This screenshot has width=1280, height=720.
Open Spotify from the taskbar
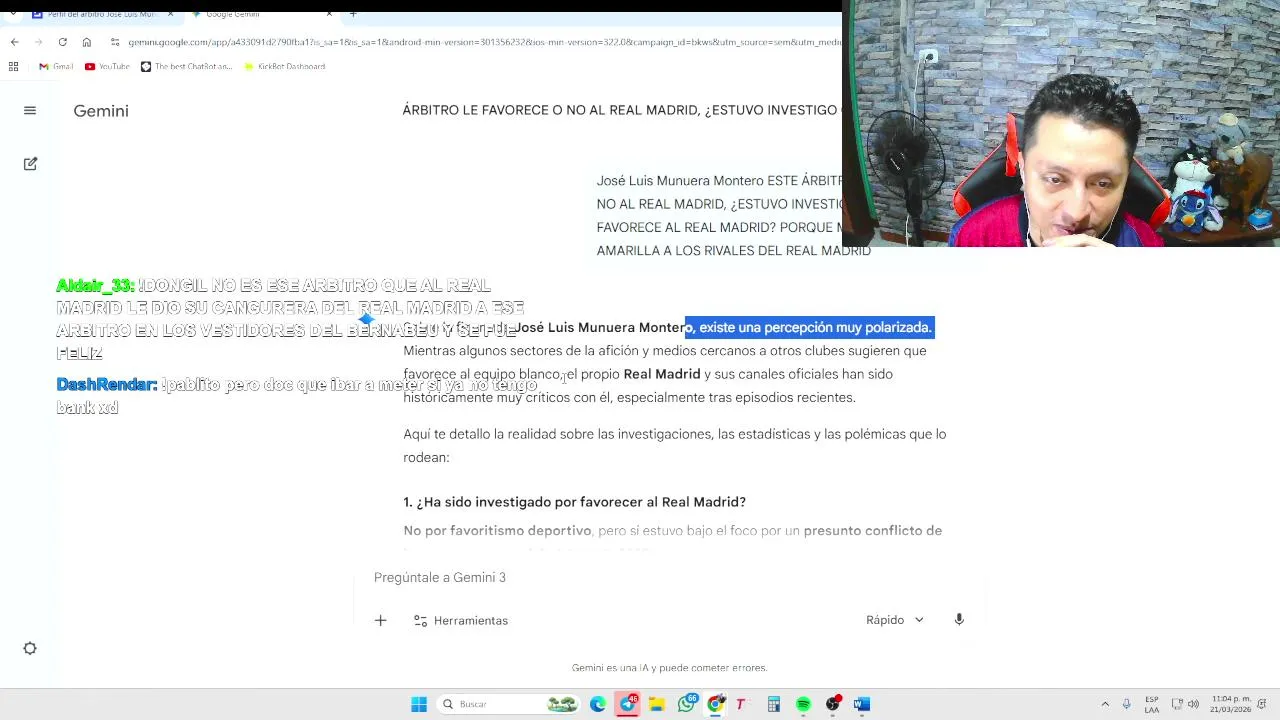tap(803, 704)
